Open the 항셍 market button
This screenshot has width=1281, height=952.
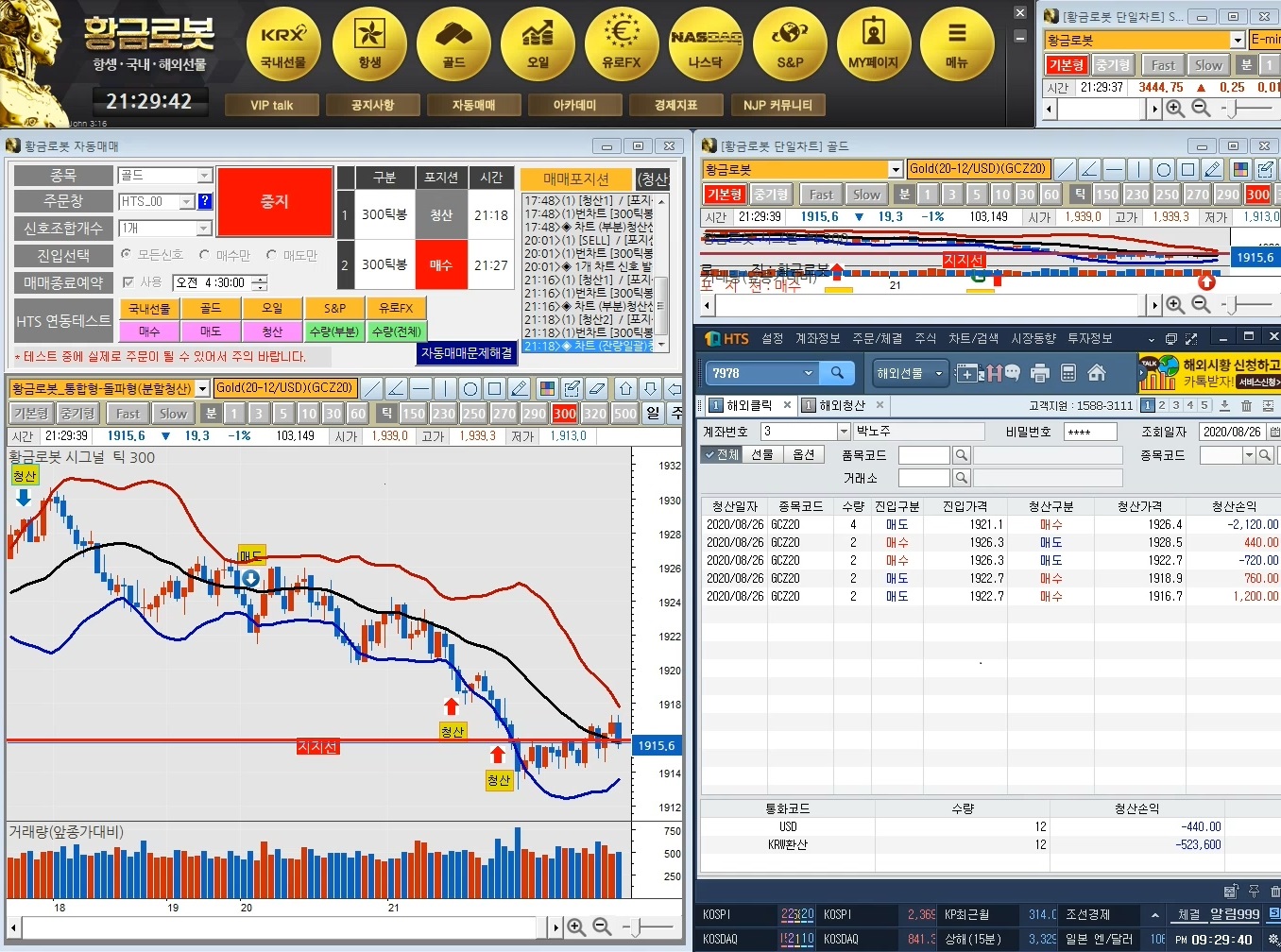(369, 44)
